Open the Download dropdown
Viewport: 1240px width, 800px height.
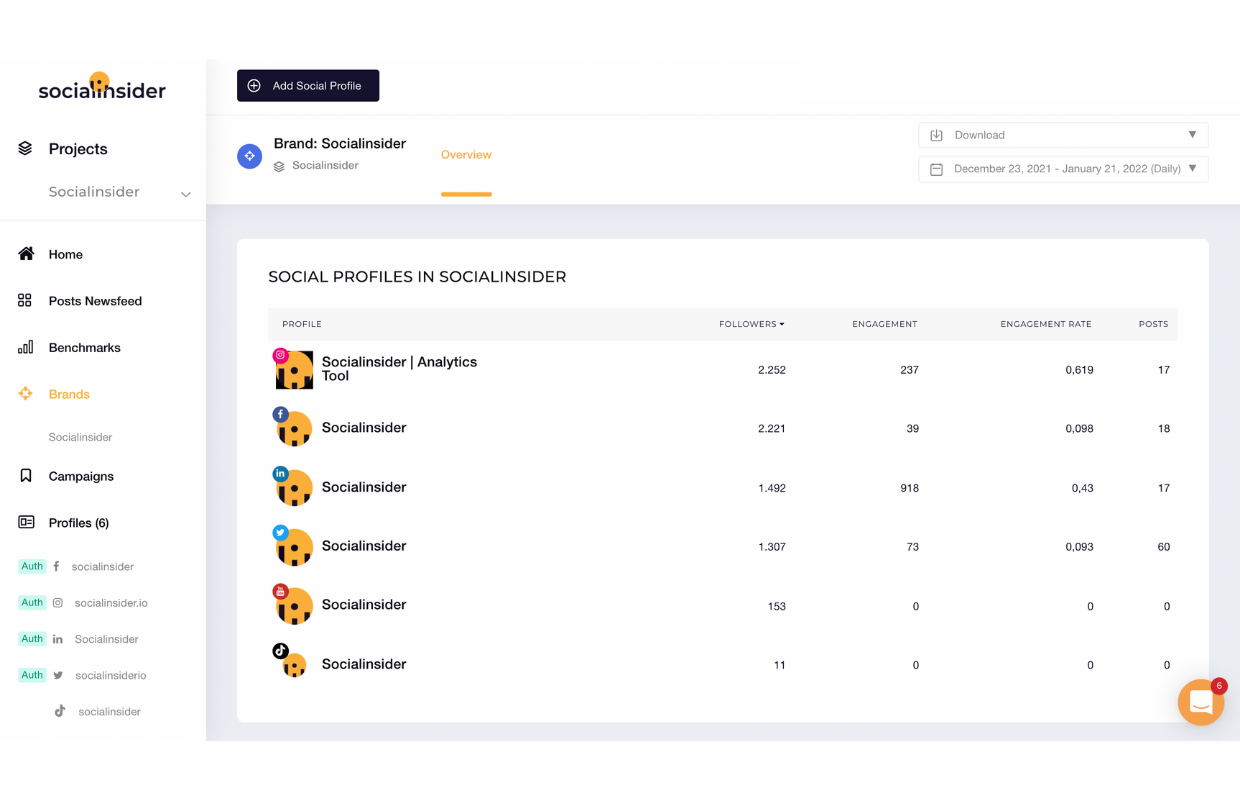[x=1063, y=135]
